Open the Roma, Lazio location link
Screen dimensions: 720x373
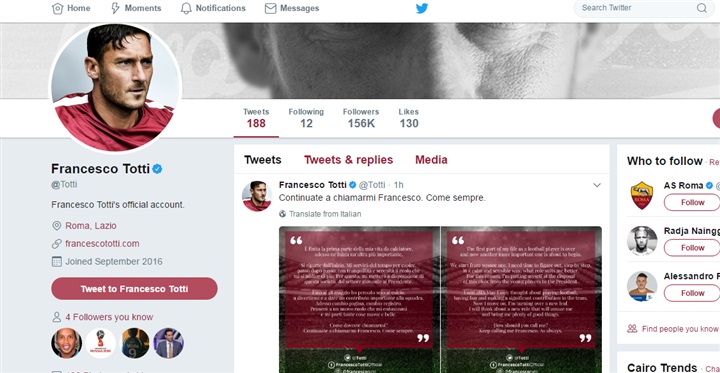[x=91, y=226]
